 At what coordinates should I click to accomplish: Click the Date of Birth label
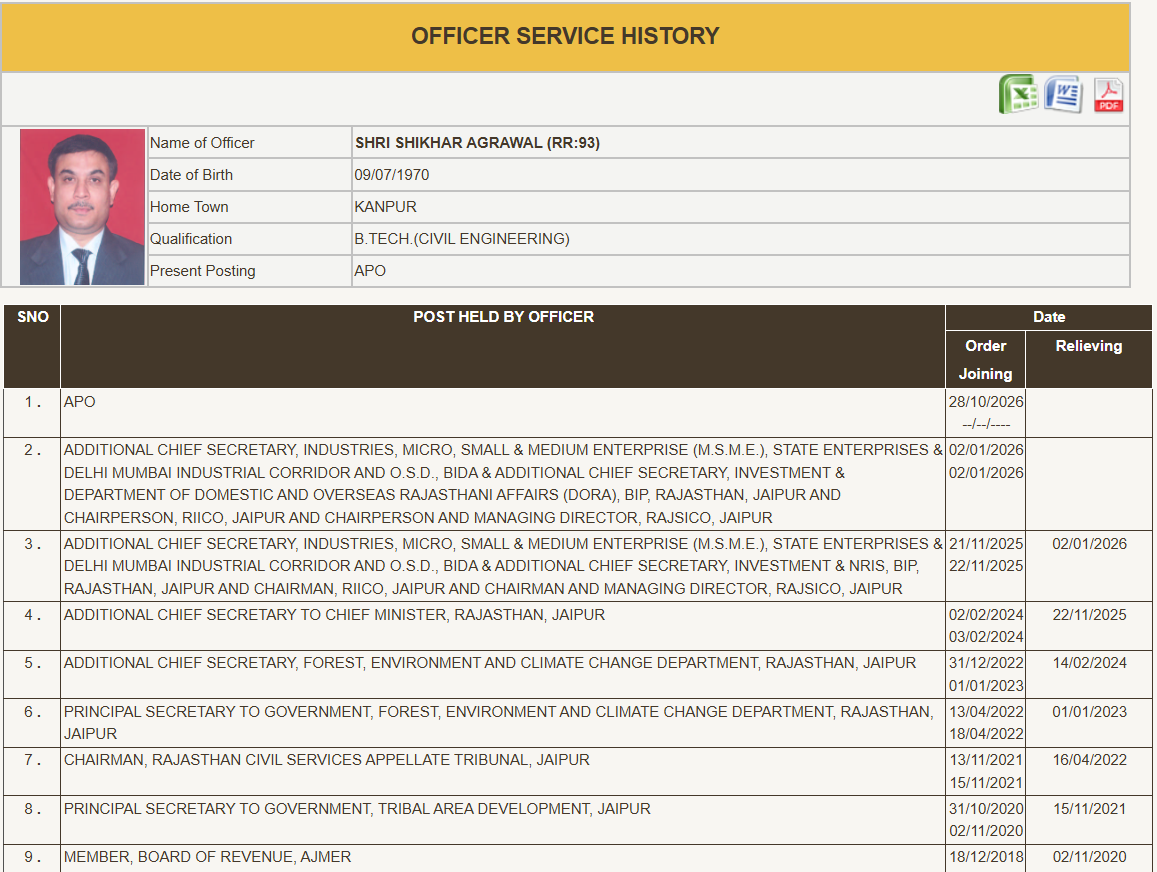(191, 175)
